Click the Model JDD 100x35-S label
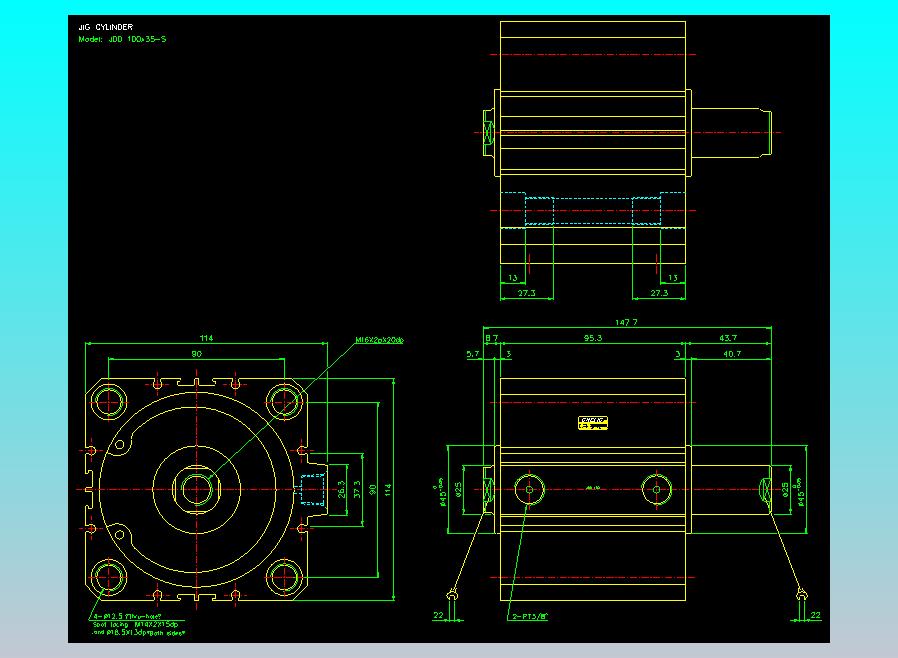The height and width of the screenshot is (658, 898). coord(122,39)
